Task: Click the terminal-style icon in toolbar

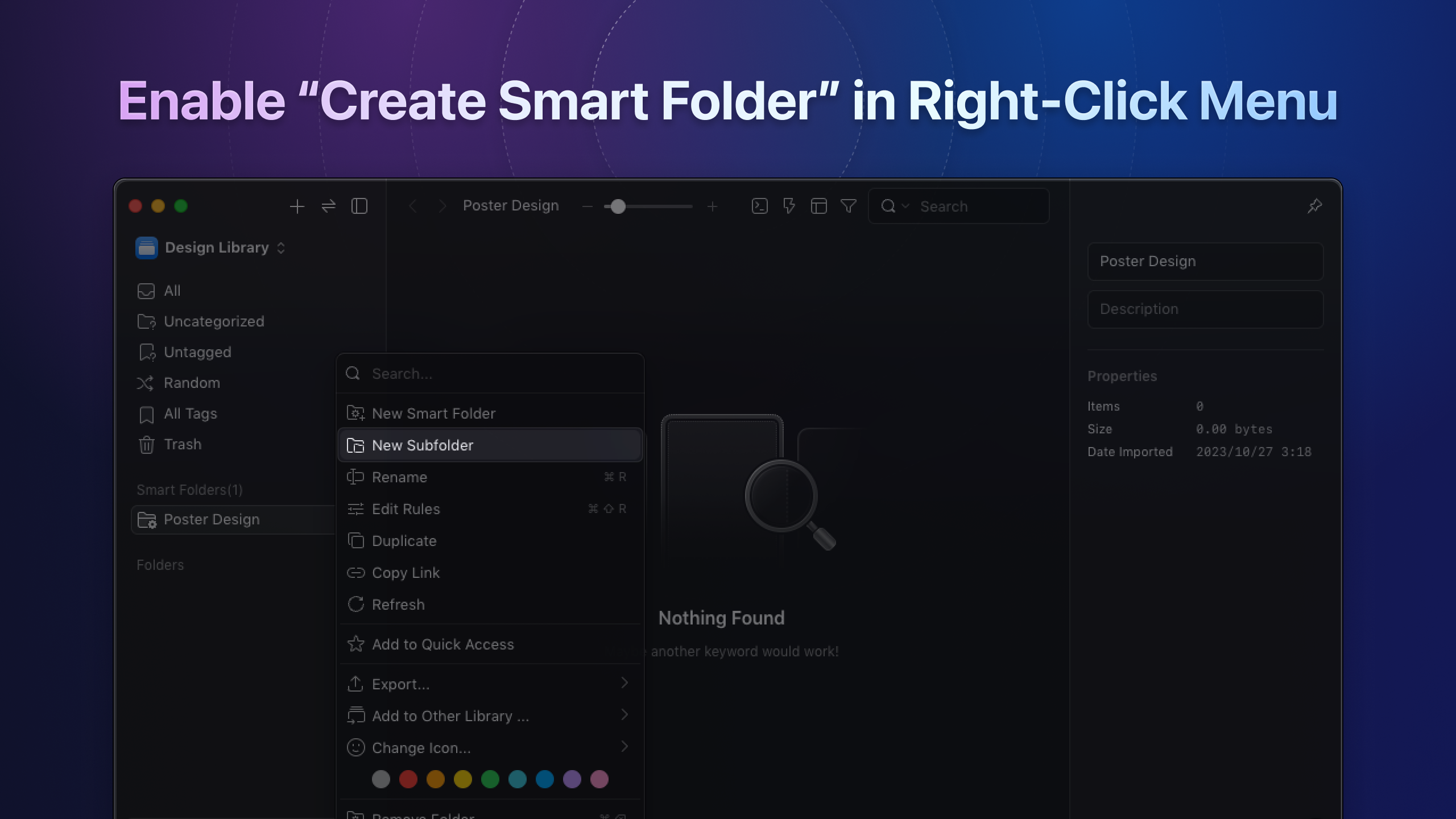Action: pyautogui.click(x=759, y=206)
